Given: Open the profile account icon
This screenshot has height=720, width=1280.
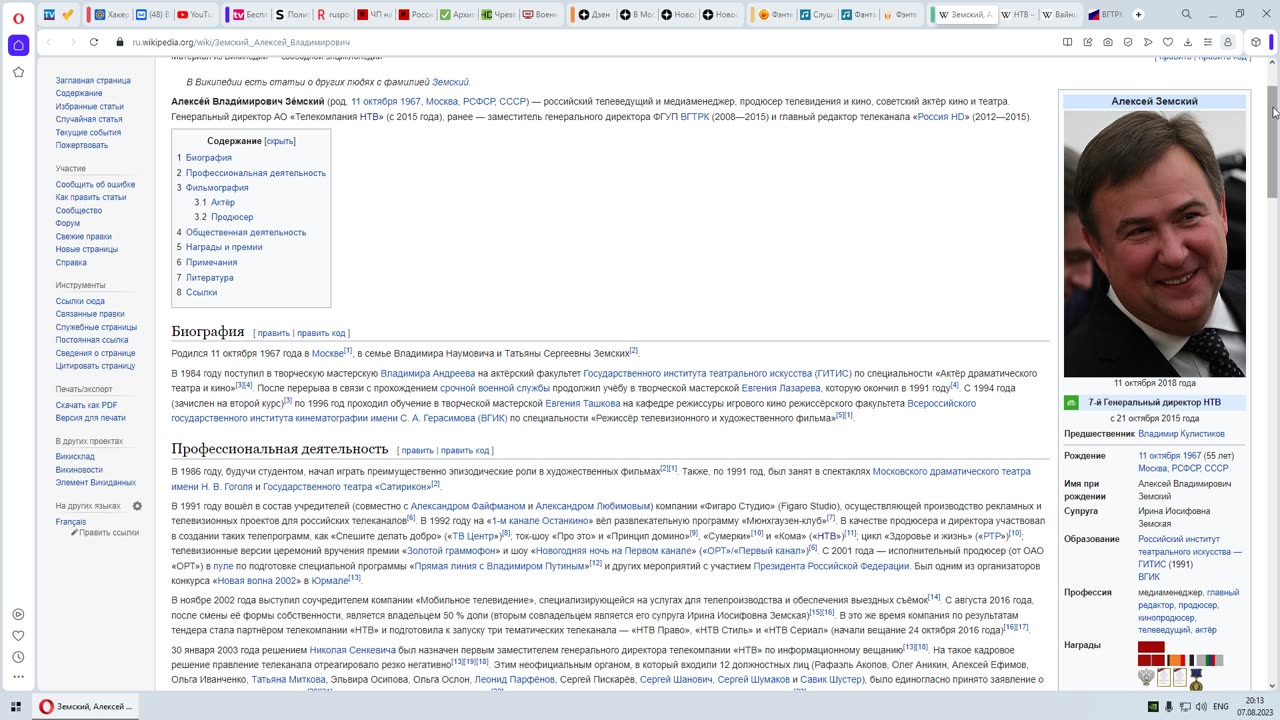Looking at the screenshot, I should [x=1228, y=42].
